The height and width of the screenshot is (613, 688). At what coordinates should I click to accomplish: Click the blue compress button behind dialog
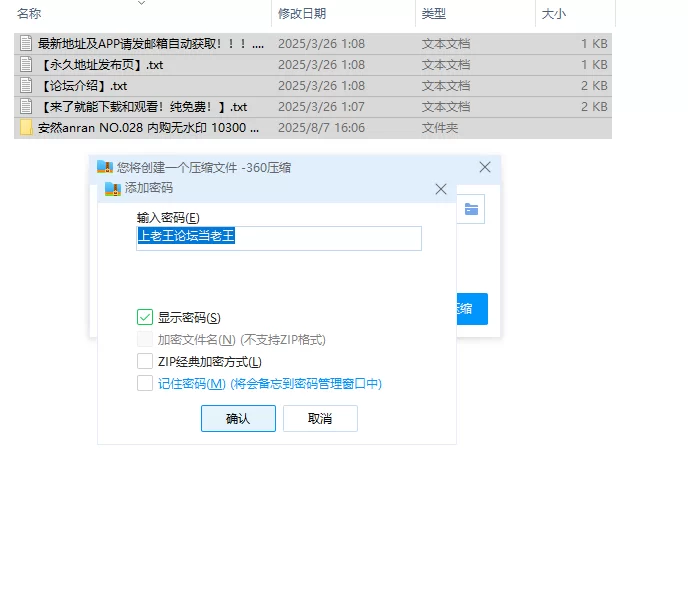click(x=472, y=309)
